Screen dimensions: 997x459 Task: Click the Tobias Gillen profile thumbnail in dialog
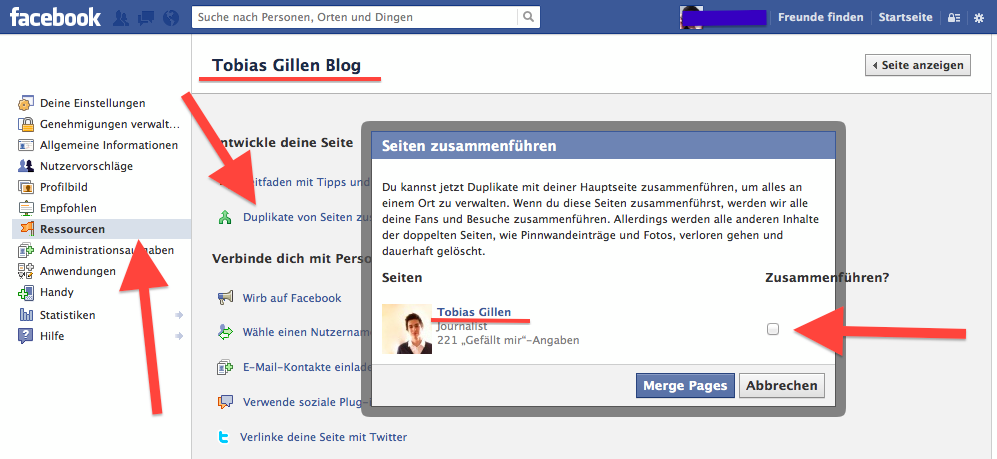[x=407, y=329]
